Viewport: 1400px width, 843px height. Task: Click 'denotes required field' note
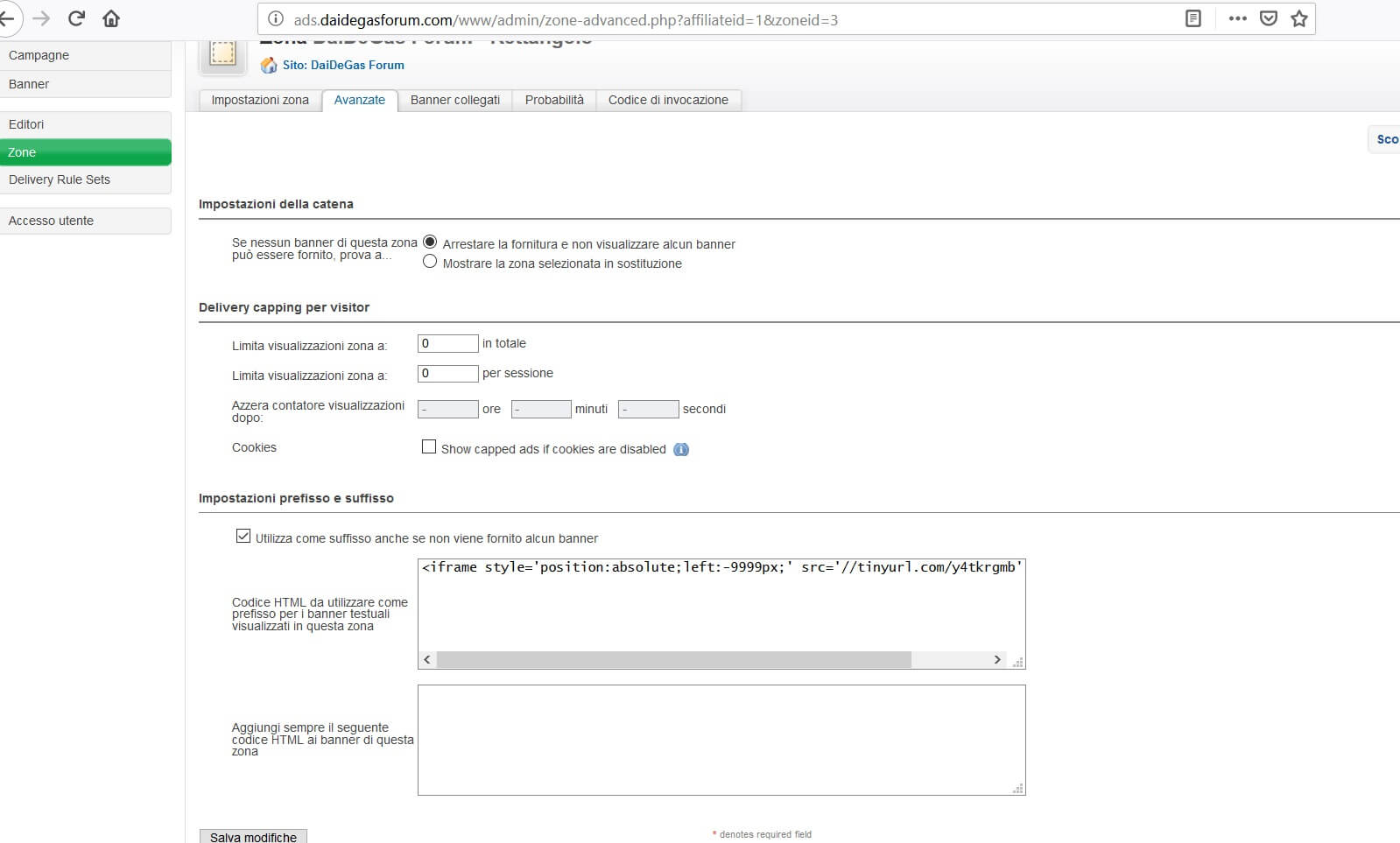pos(765,834)
